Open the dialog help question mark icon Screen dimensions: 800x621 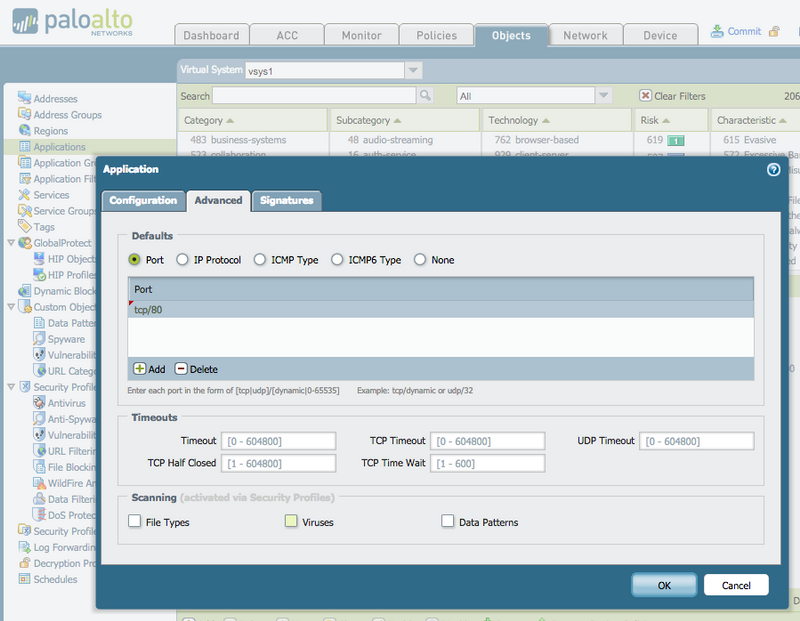click(x=773, y=170)
